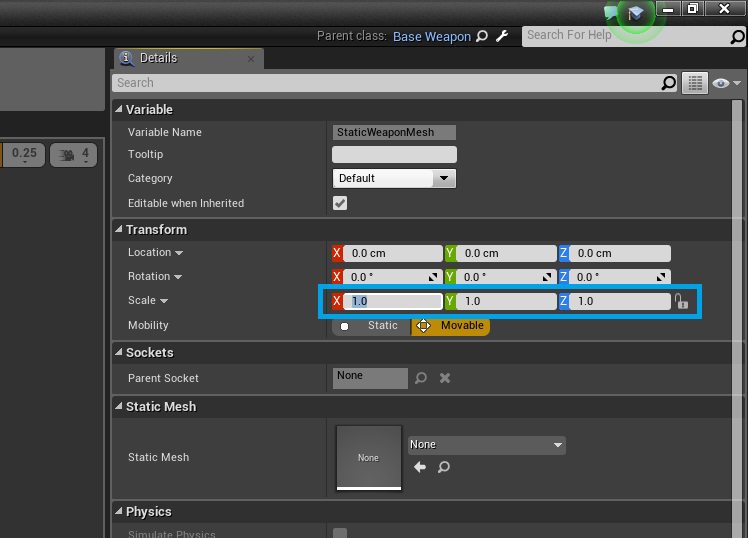Select the Details tab
Image resolution: width=748 pixels, height=538 pixels.
click(188, 59)
